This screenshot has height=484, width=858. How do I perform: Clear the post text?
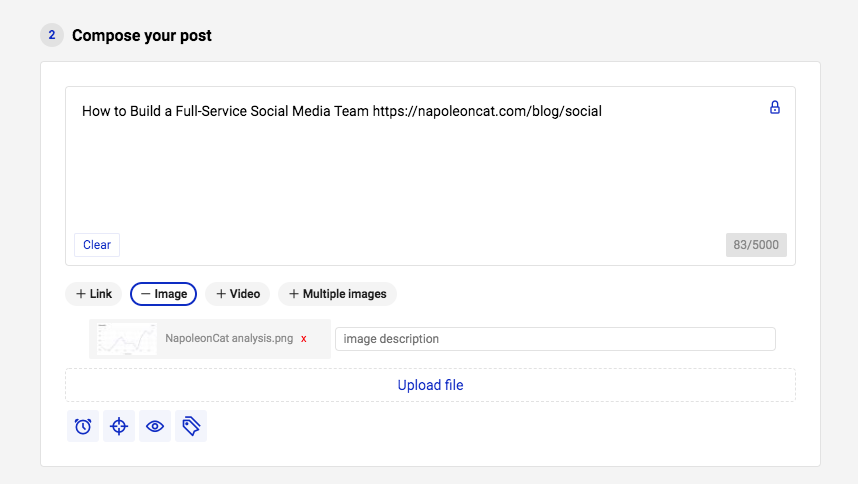click(x=97, y=245)
